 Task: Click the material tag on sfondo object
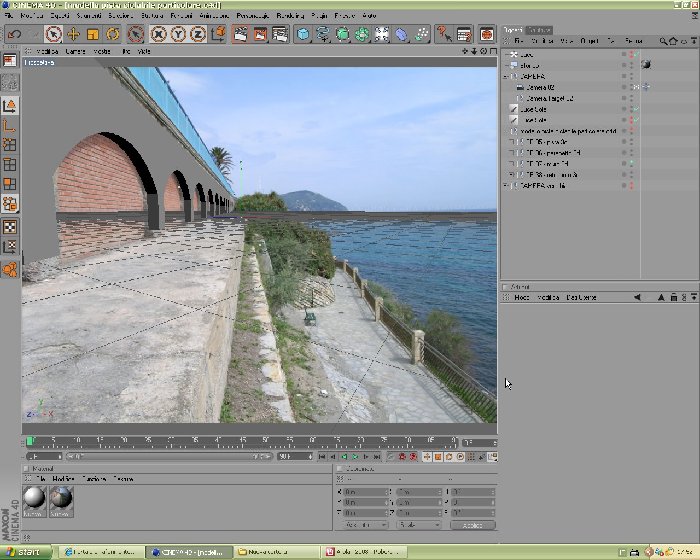[646, 65]
